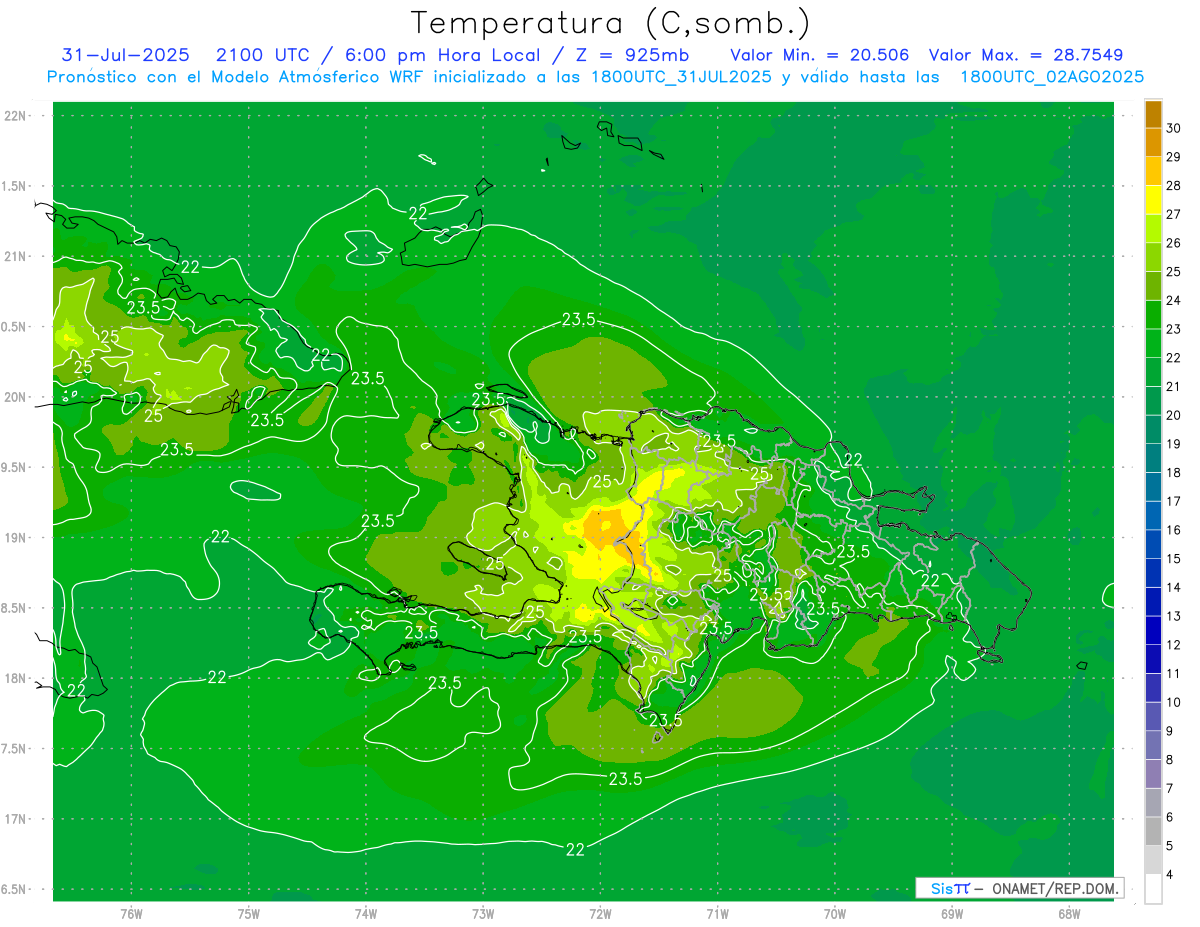
Task: Click the '75W' longitude axis label
Action: 249,914
